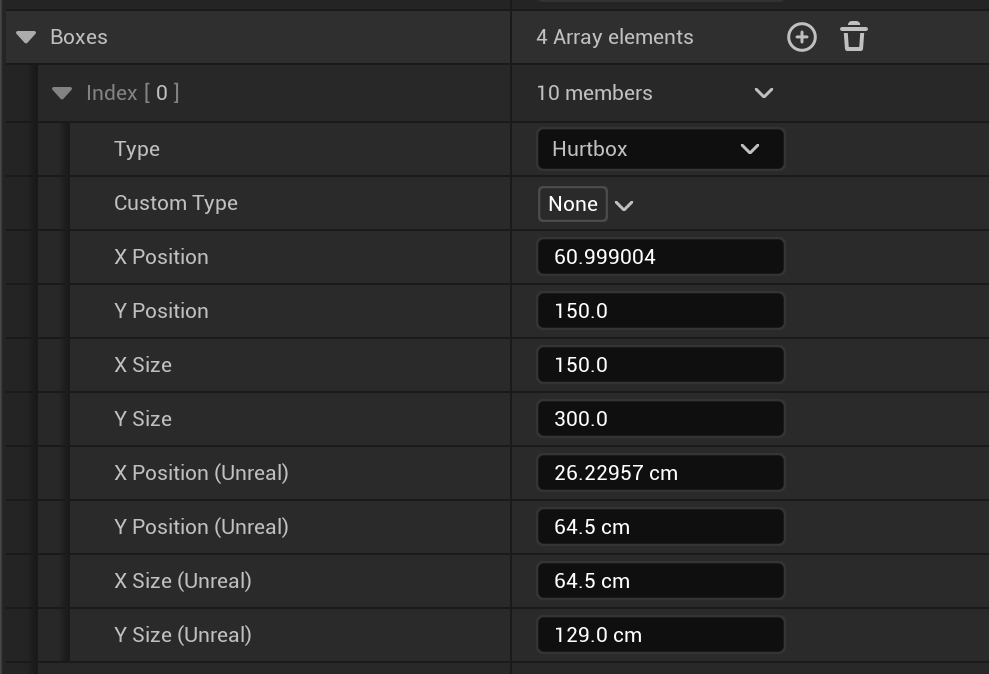Select the X Position value field
This screenshot has width=989, height=674.
point(660,256)
